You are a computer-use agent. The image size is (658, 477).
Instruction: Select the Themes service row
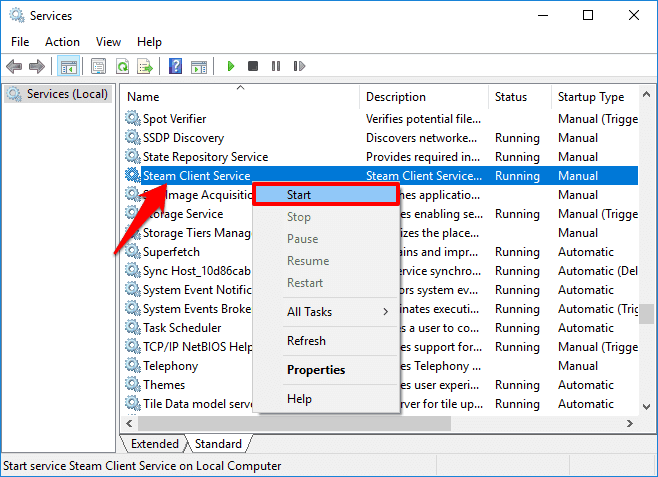coord(381,385)
